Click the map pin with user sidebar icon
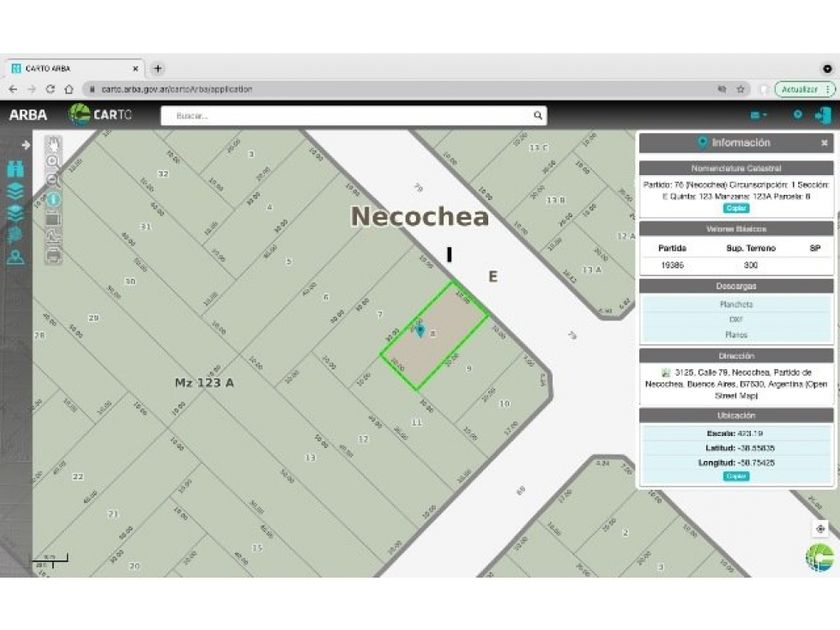Image resolution: width=840 pixels, height=630 pixels. pyautogui.click(x=16, y=257)
